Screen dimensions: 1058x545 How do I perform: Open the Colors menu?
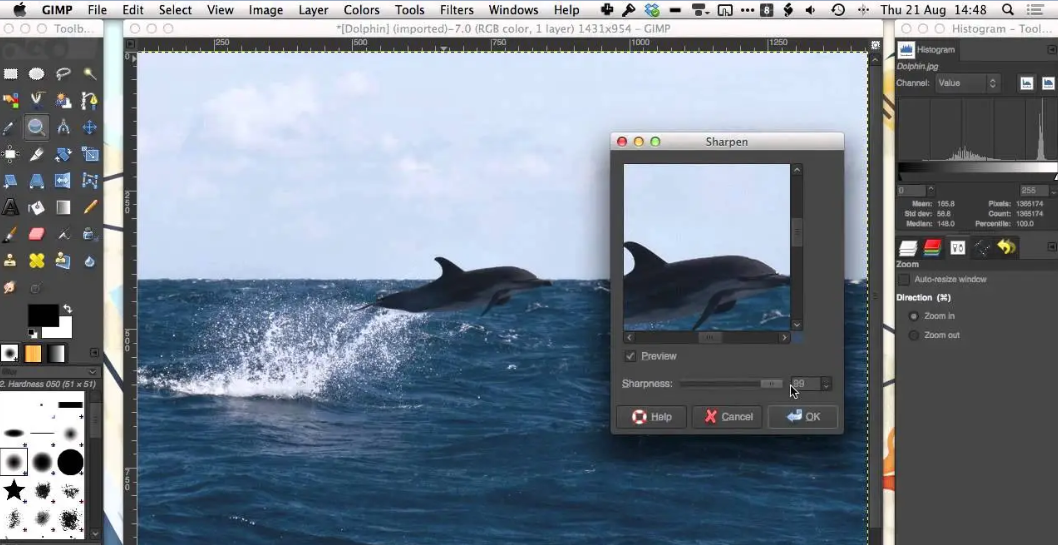(x=361, y=10)
